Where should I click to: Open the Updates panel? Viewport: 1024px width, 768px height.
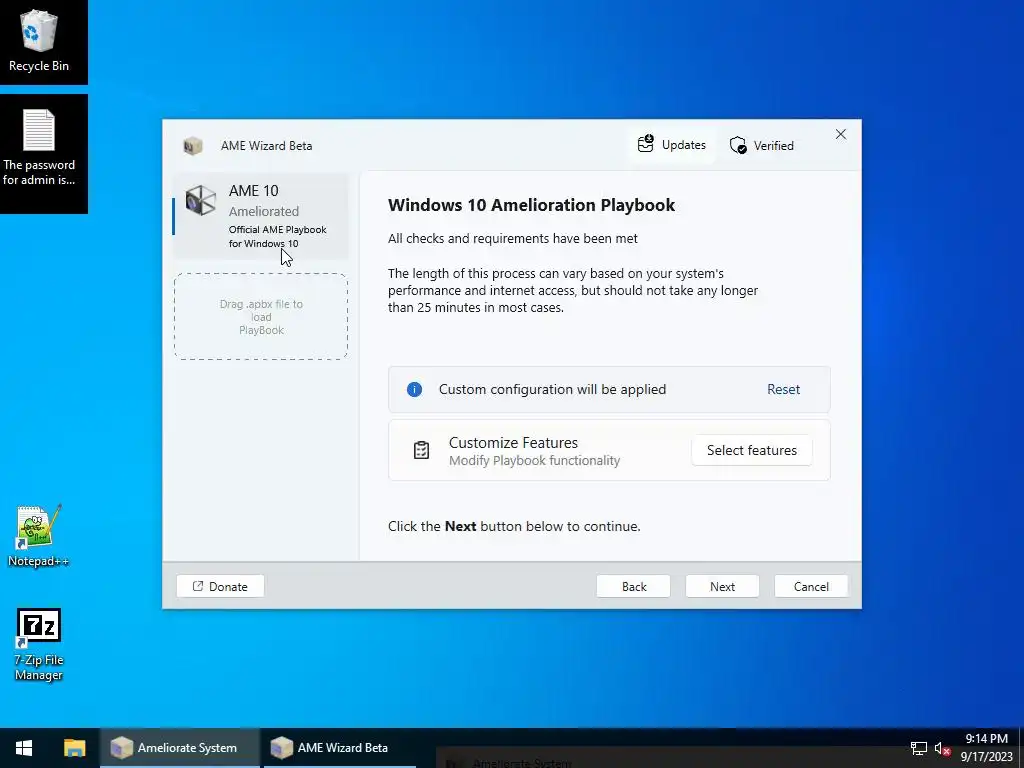point(672,144)
